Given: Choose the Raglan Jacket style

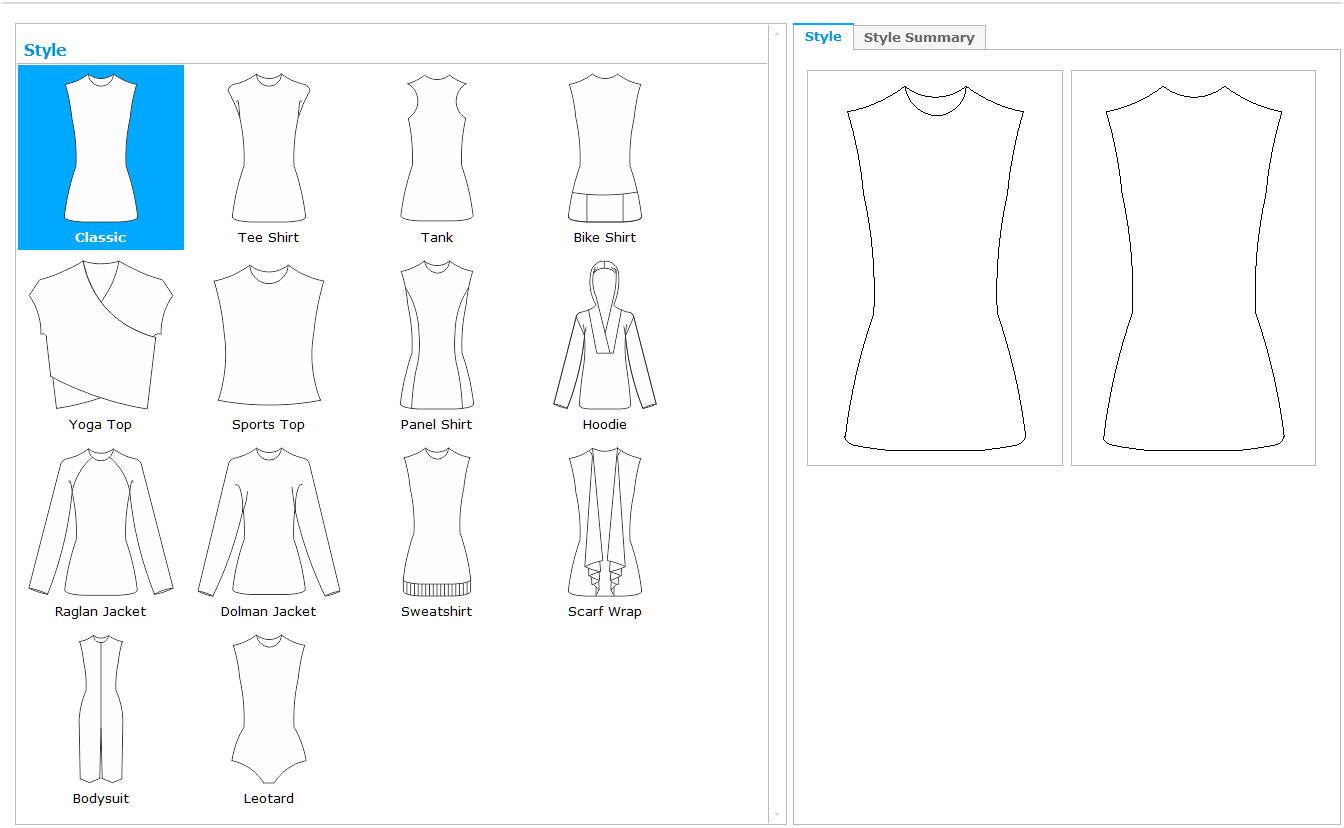Looking at the screenshot, I should click(x=101, y=523).
